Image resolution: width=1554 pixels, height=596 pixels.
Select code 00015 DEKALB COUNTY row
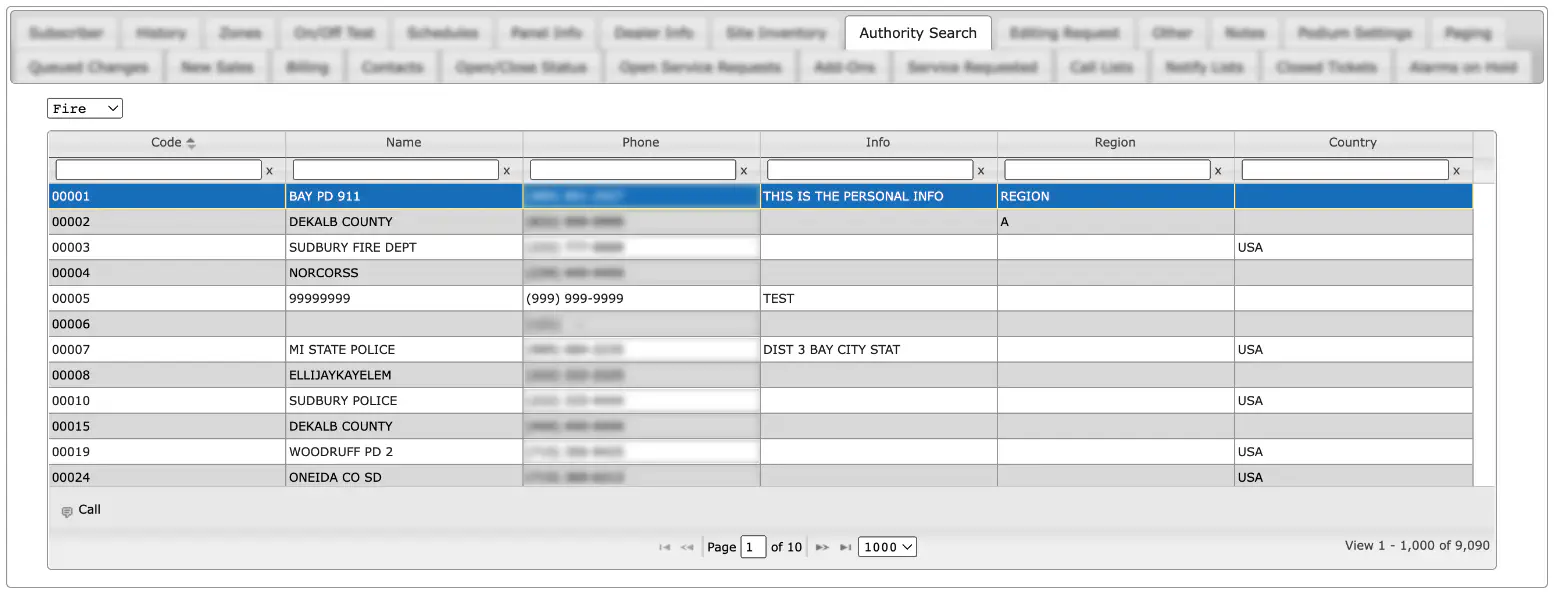coord(761,426)
